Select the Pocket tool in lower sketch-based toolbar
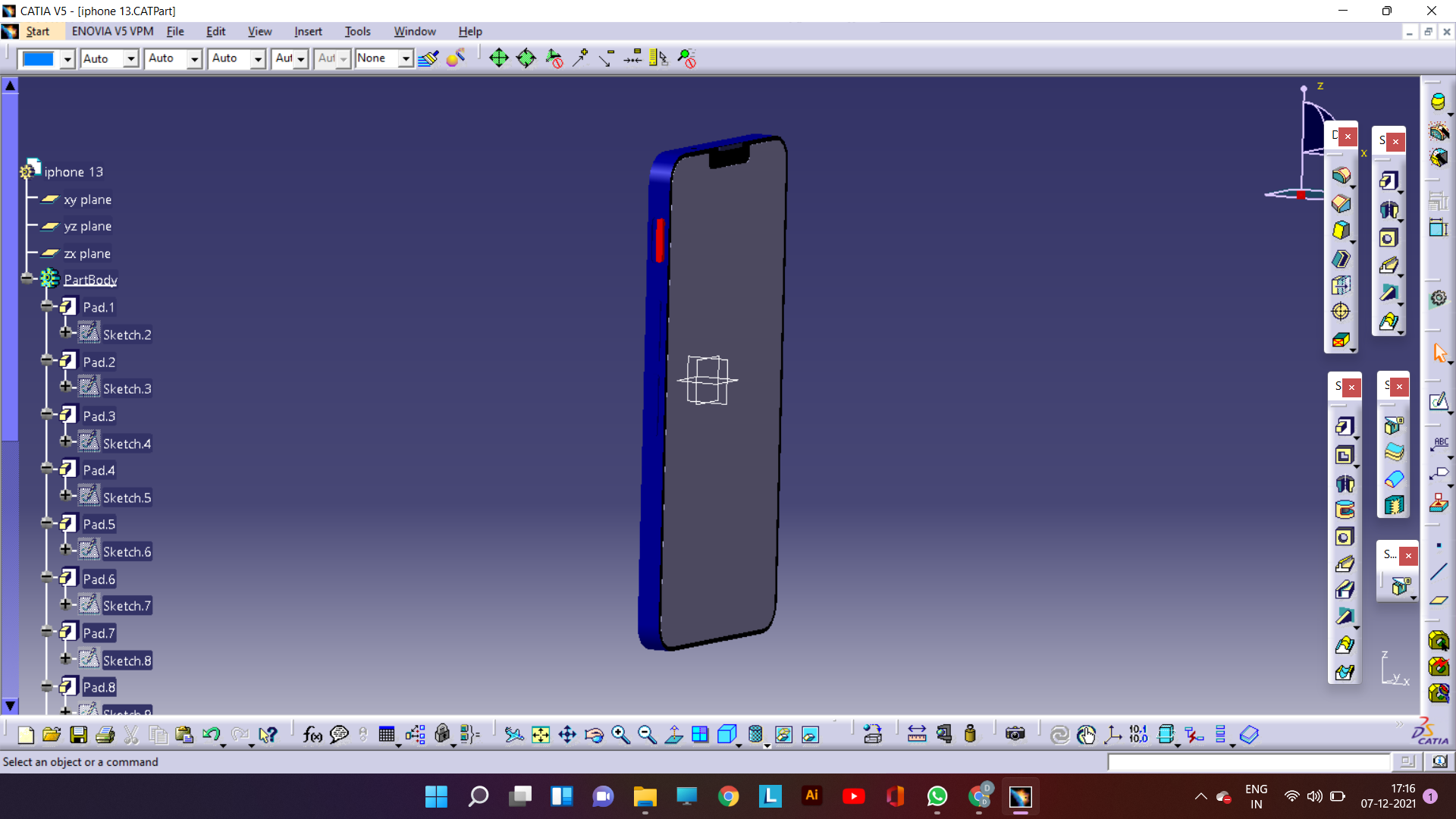 click(1344, 455)
